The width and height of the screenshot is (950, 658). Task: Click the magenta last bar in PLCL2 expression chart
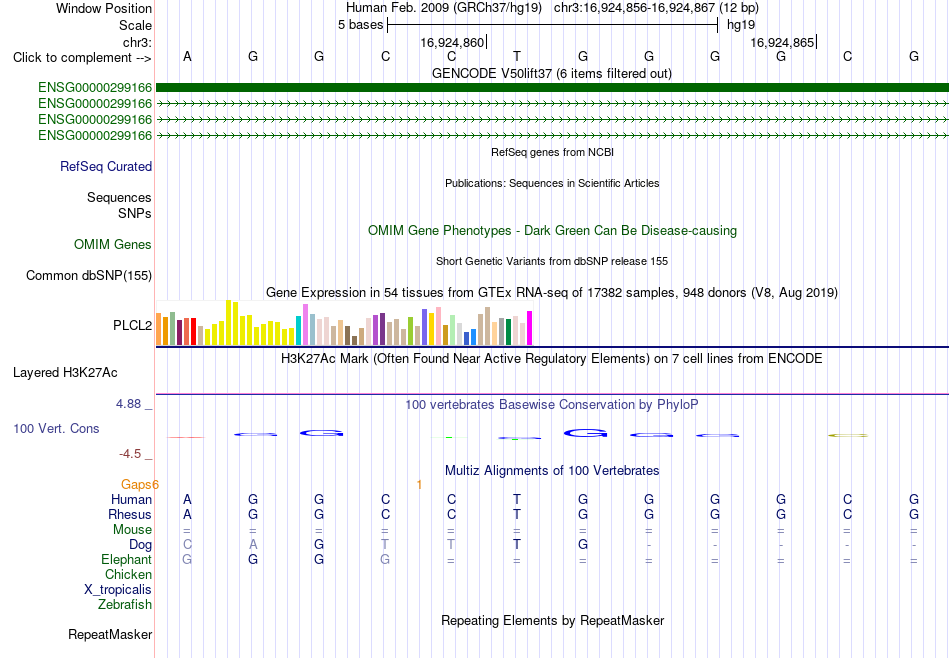pyautogui.click(x=530, y=328)
